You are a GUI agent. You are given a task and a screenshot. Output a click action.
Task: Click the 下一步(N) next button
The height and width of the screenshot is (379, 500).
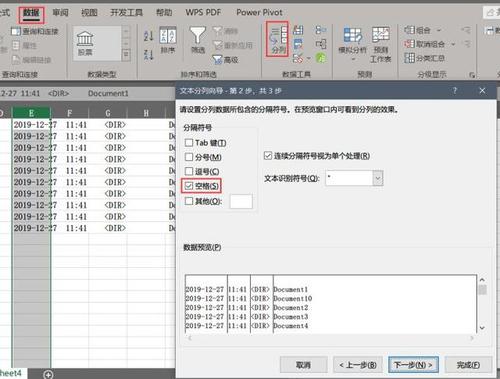[413, 365]
